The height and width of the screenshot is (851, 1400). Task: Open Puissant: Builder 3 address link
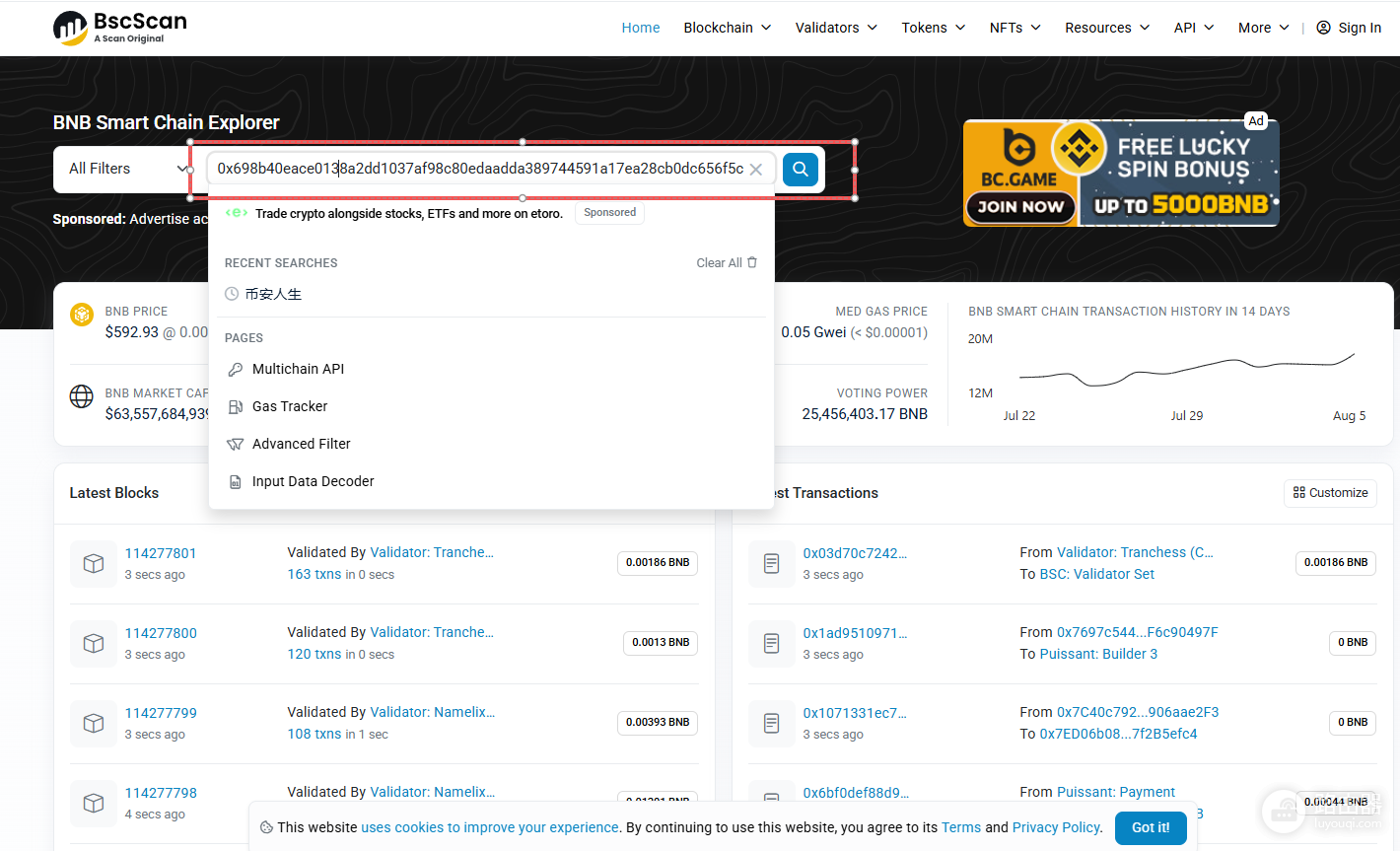[1099, 654]
